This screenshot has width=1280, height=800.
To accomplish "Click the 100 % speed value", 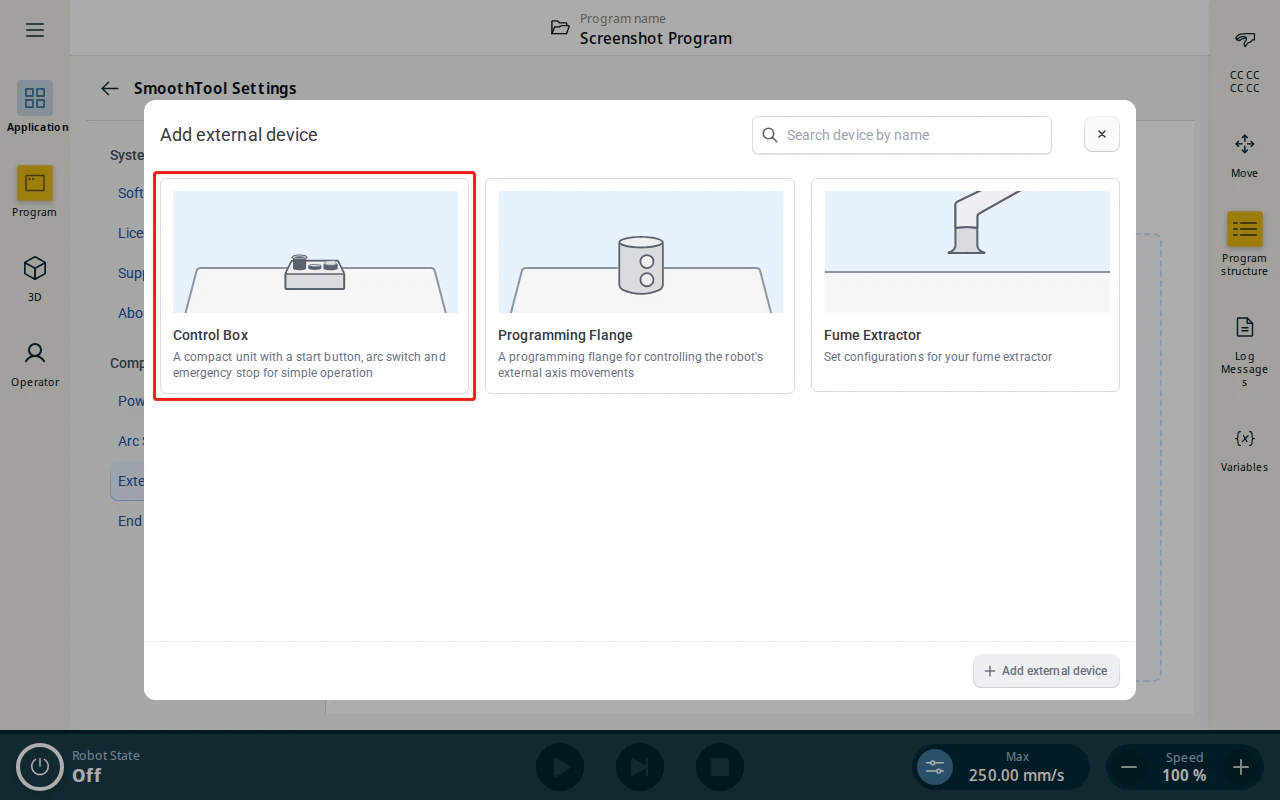I will click(x=1184, y=775).
